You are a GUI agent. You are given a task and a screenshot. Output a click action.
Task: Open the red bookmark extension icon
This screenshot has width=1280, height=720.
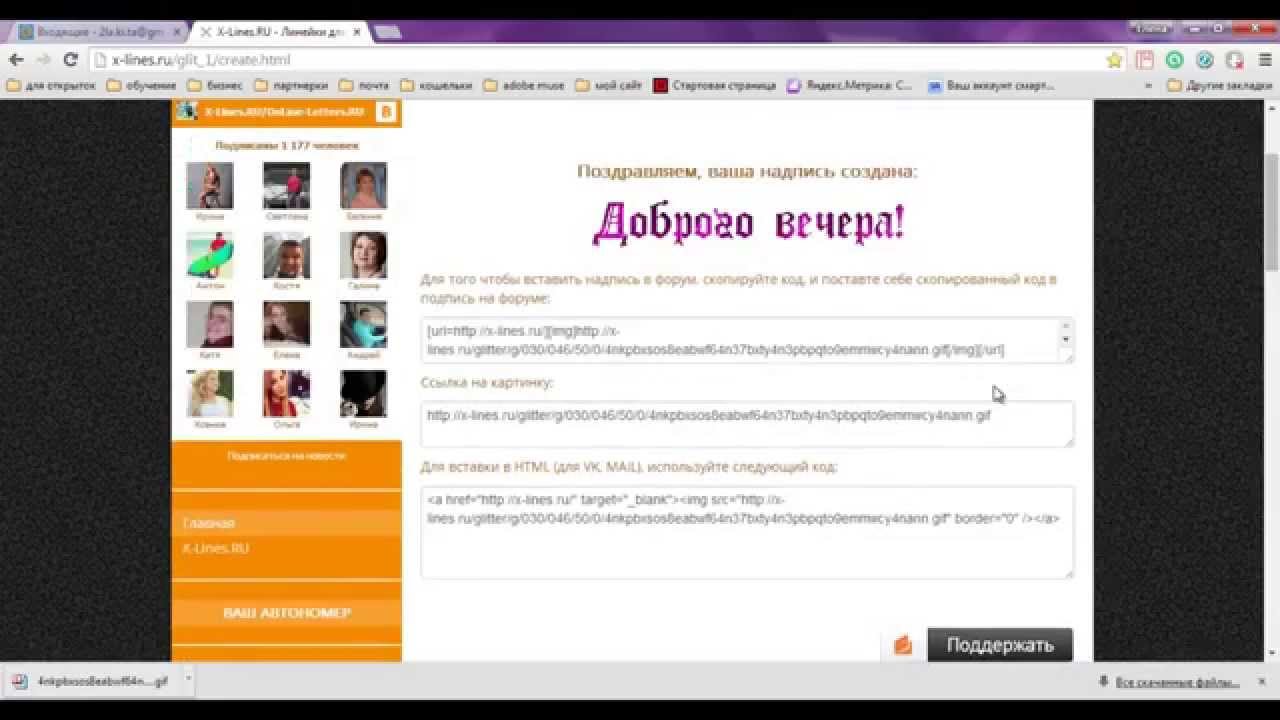[x=1145, y=60]
